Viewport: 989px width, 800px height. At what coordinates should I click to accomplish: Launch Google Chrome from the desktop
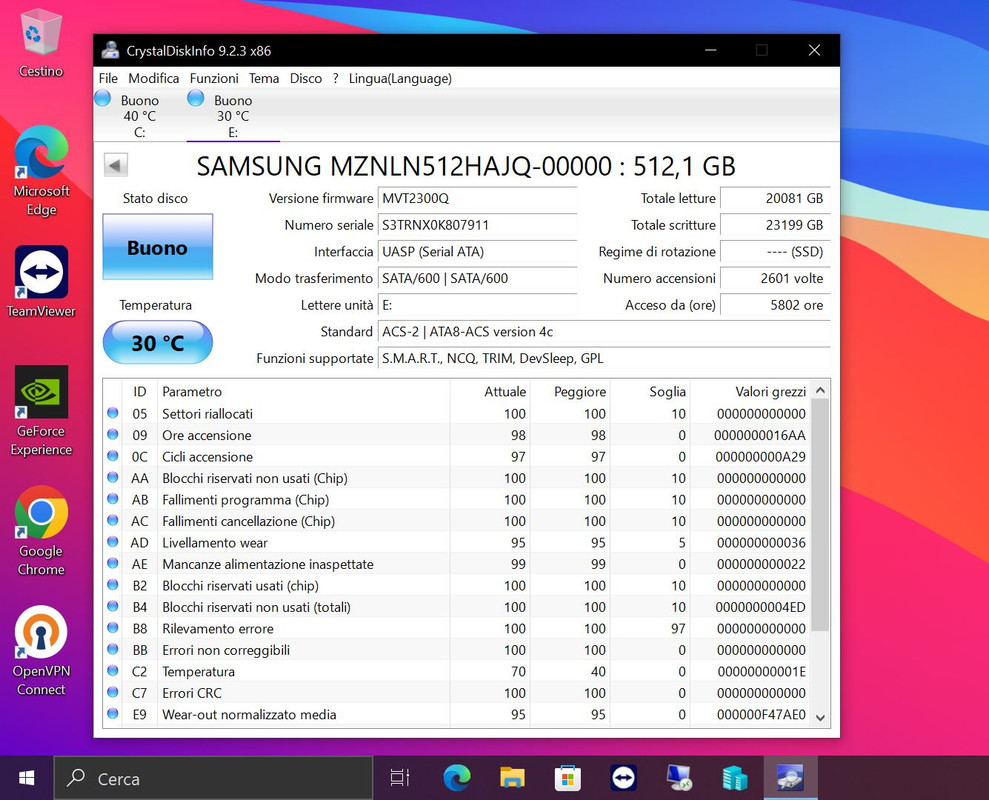[41, 531]
